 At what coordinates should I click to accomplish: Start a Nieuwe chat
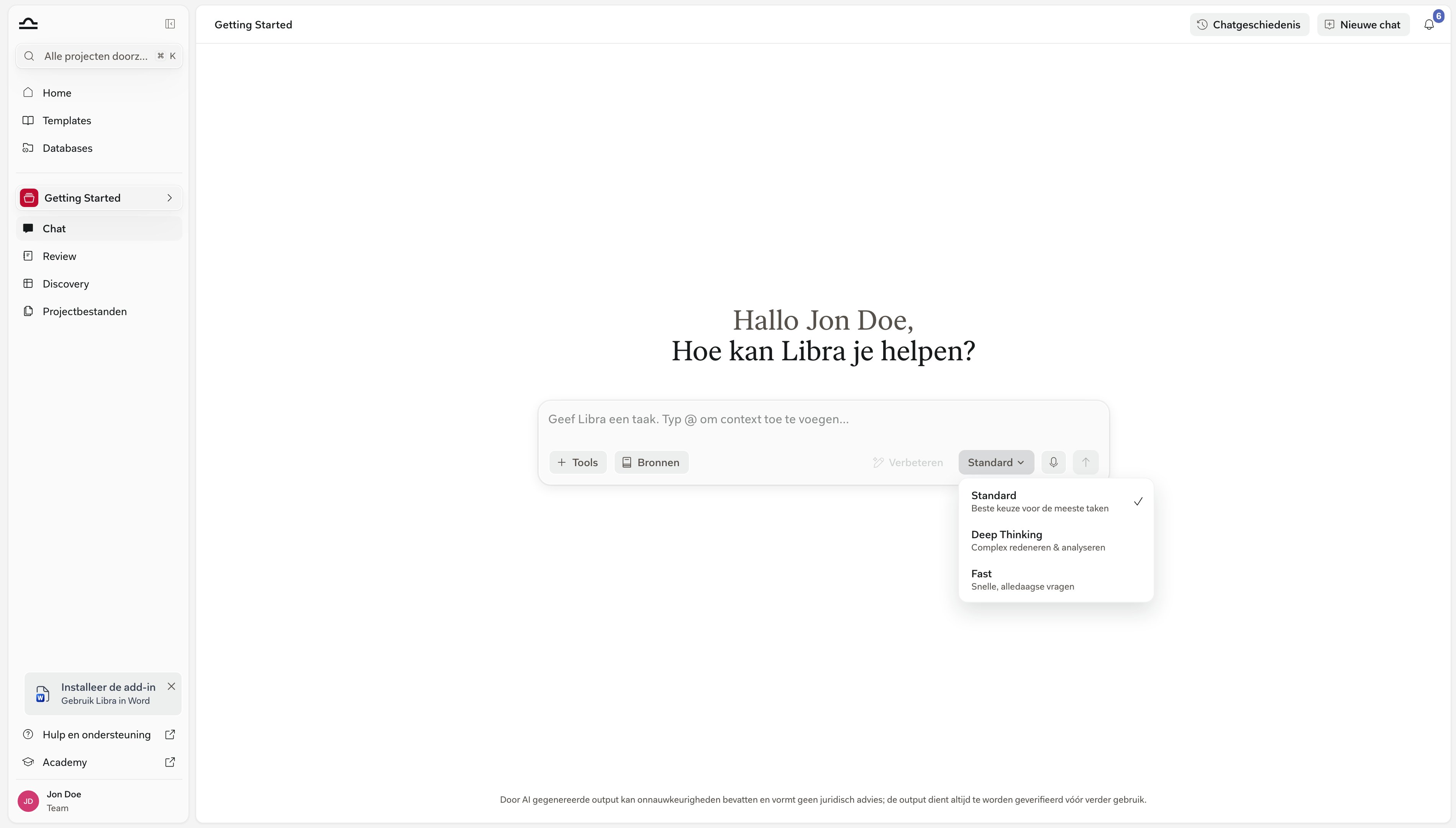[x=1363, y=25]
